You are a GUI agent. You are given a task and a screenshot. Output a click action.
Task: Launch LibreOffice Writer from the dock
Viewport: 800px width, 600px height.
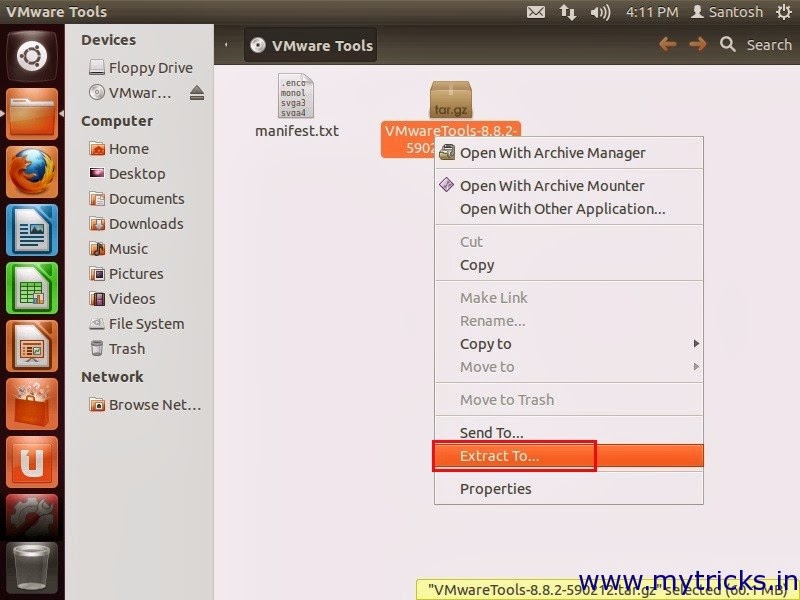pos(32,230)
